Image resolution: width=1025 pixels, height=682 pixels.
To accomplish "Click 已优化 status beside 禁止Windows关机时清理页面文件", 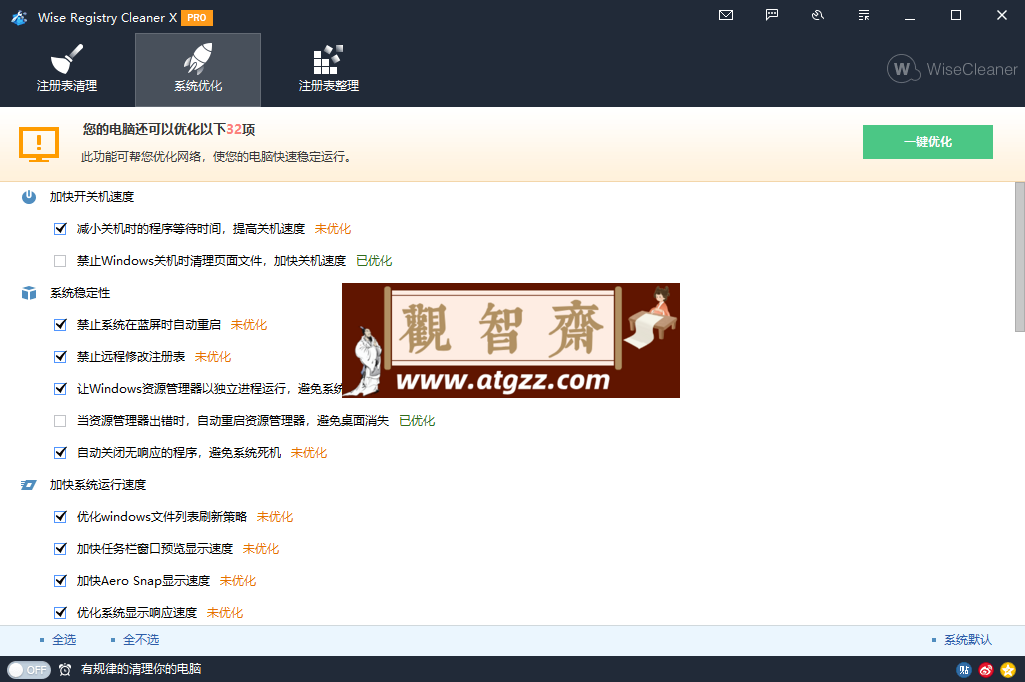I will [x=374, y=261].
